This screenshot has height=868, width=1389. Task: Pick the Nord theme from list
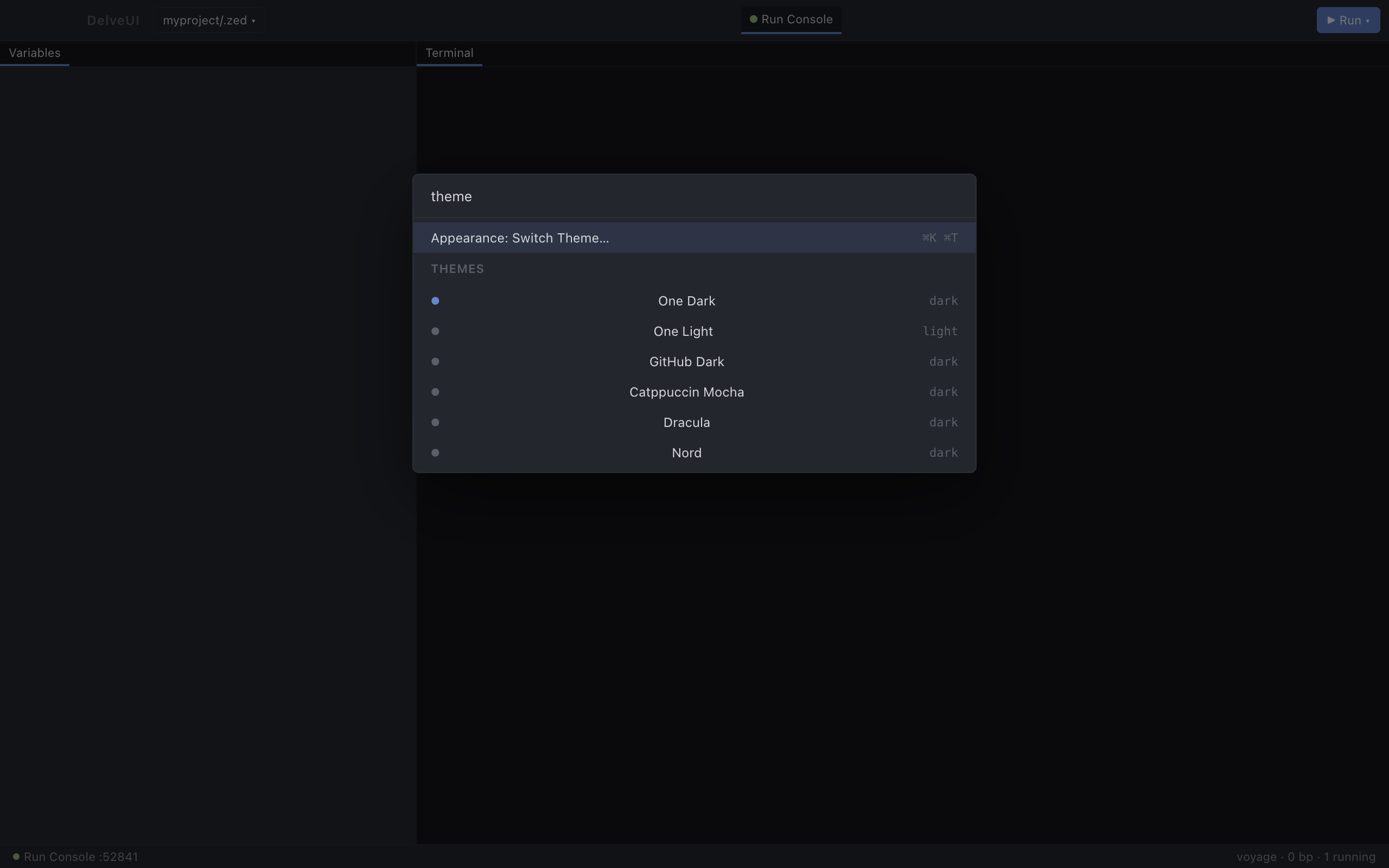(x=686, y=453)
